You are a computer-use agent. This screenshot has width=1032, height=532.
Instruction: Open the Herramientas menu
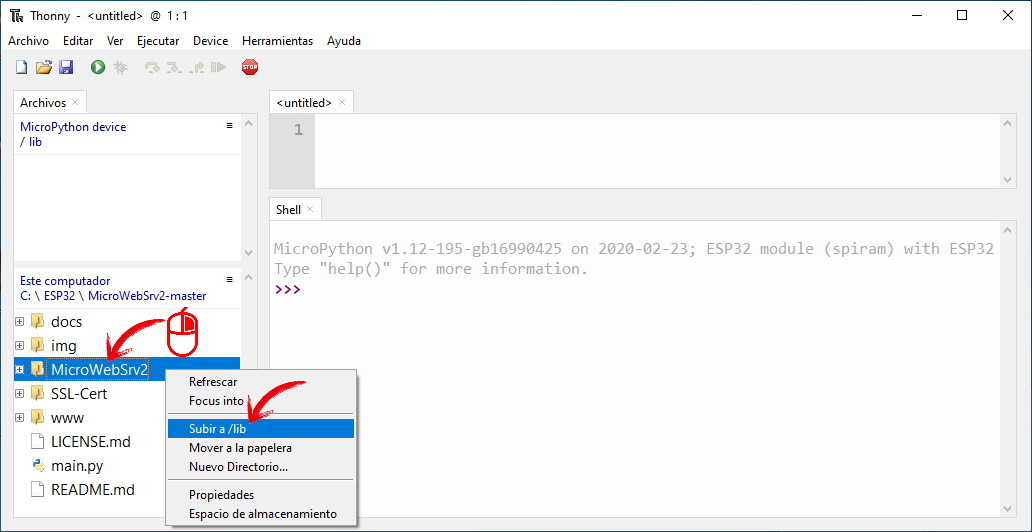click(x=278, y=41)
